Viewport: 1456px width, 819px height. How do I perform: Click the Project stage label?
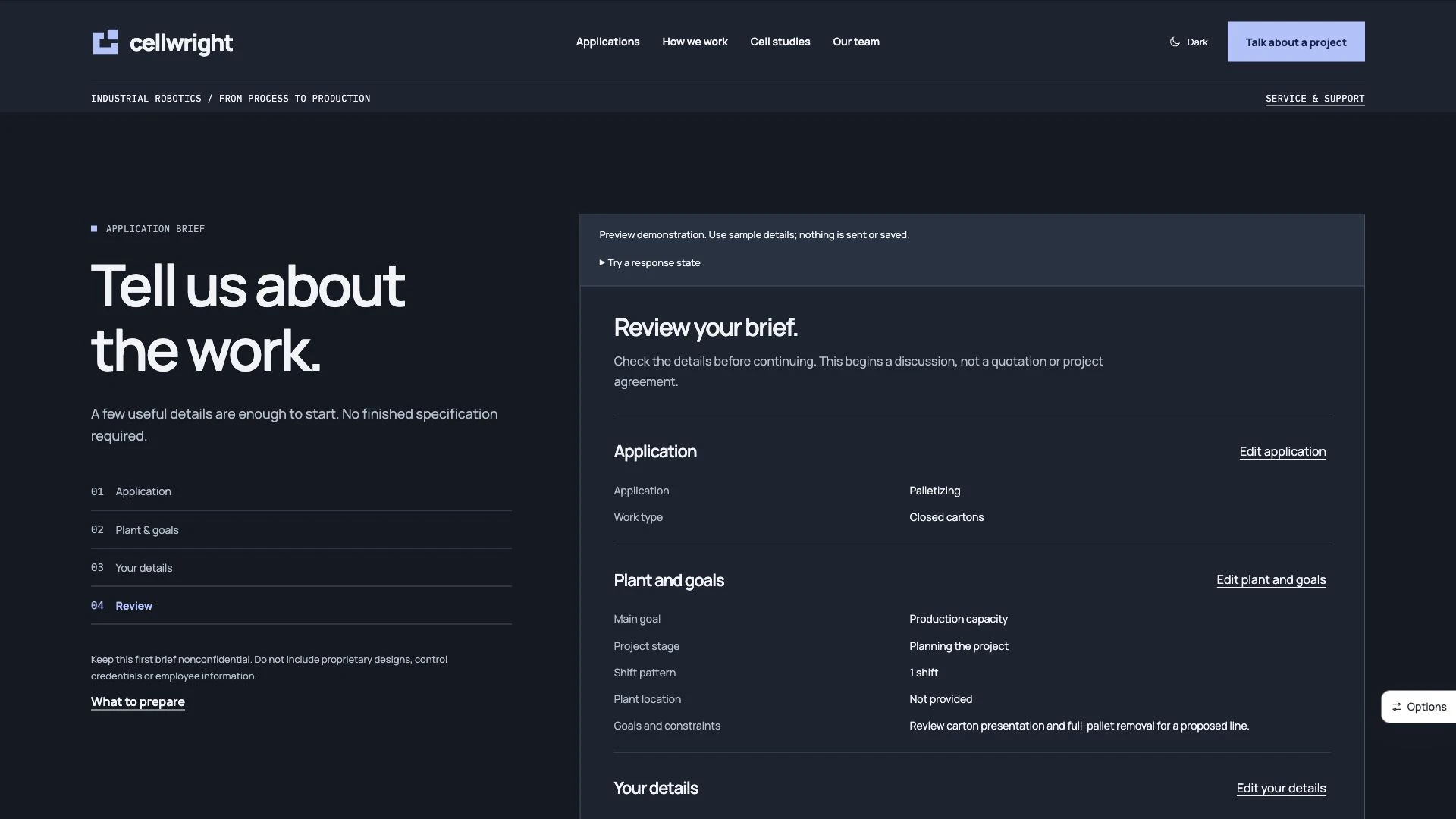646,647
